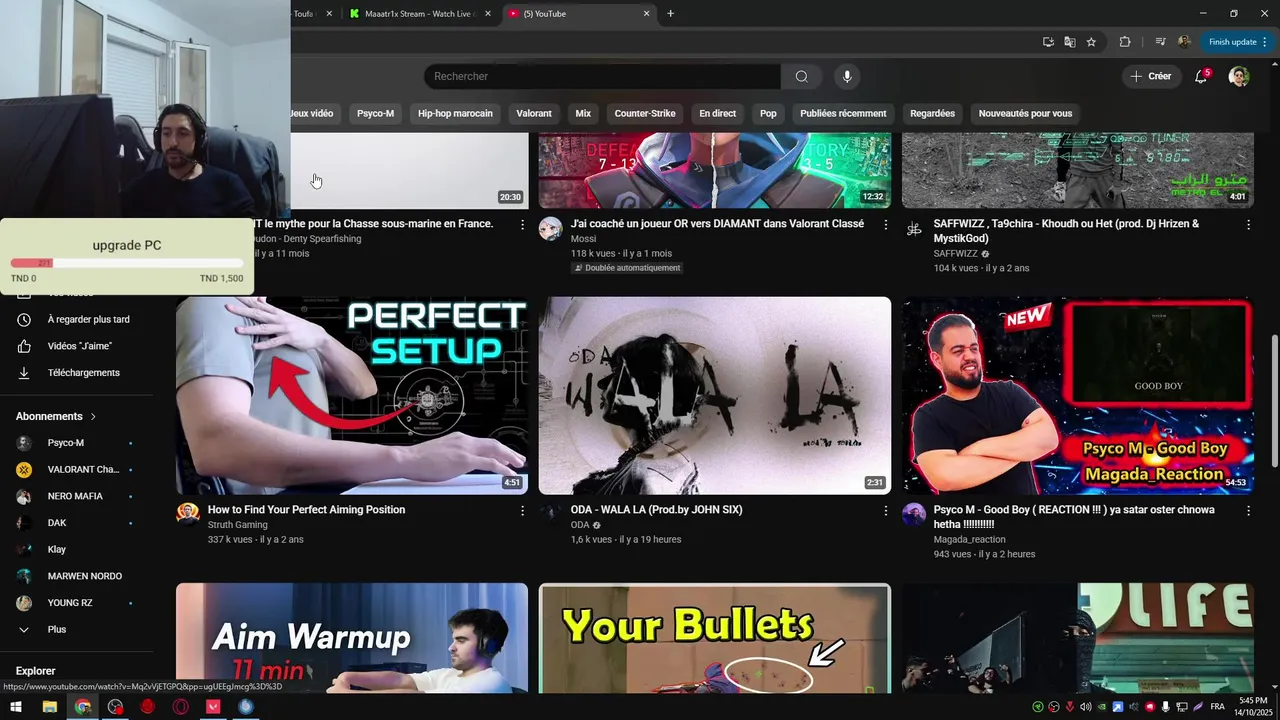Select the Counter-Strike filter chip

[x=645, y=113]
